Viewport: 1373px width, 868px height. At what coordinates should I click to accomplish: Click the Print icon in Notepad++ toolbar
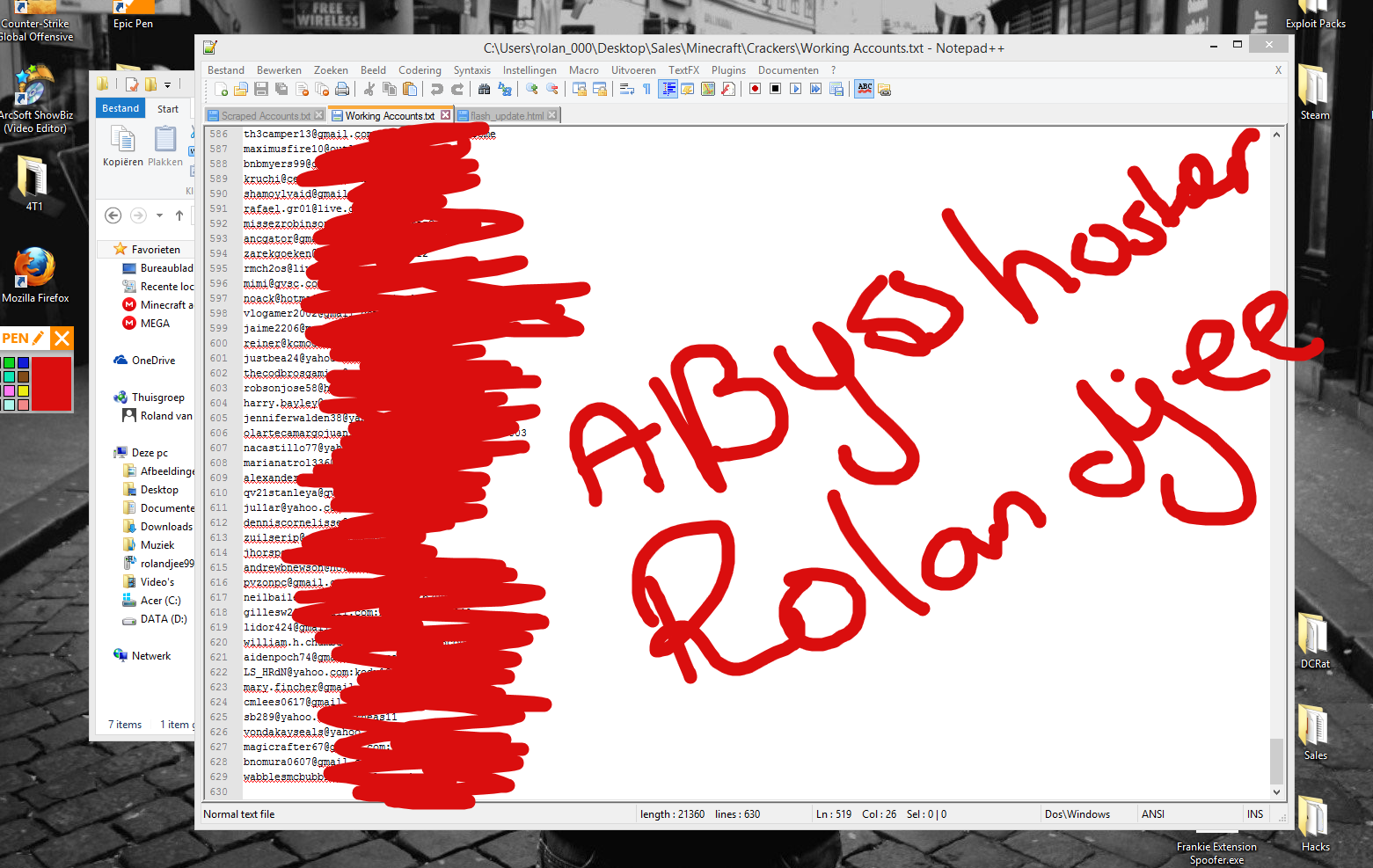pyautogui.click(x=342, y=89)
